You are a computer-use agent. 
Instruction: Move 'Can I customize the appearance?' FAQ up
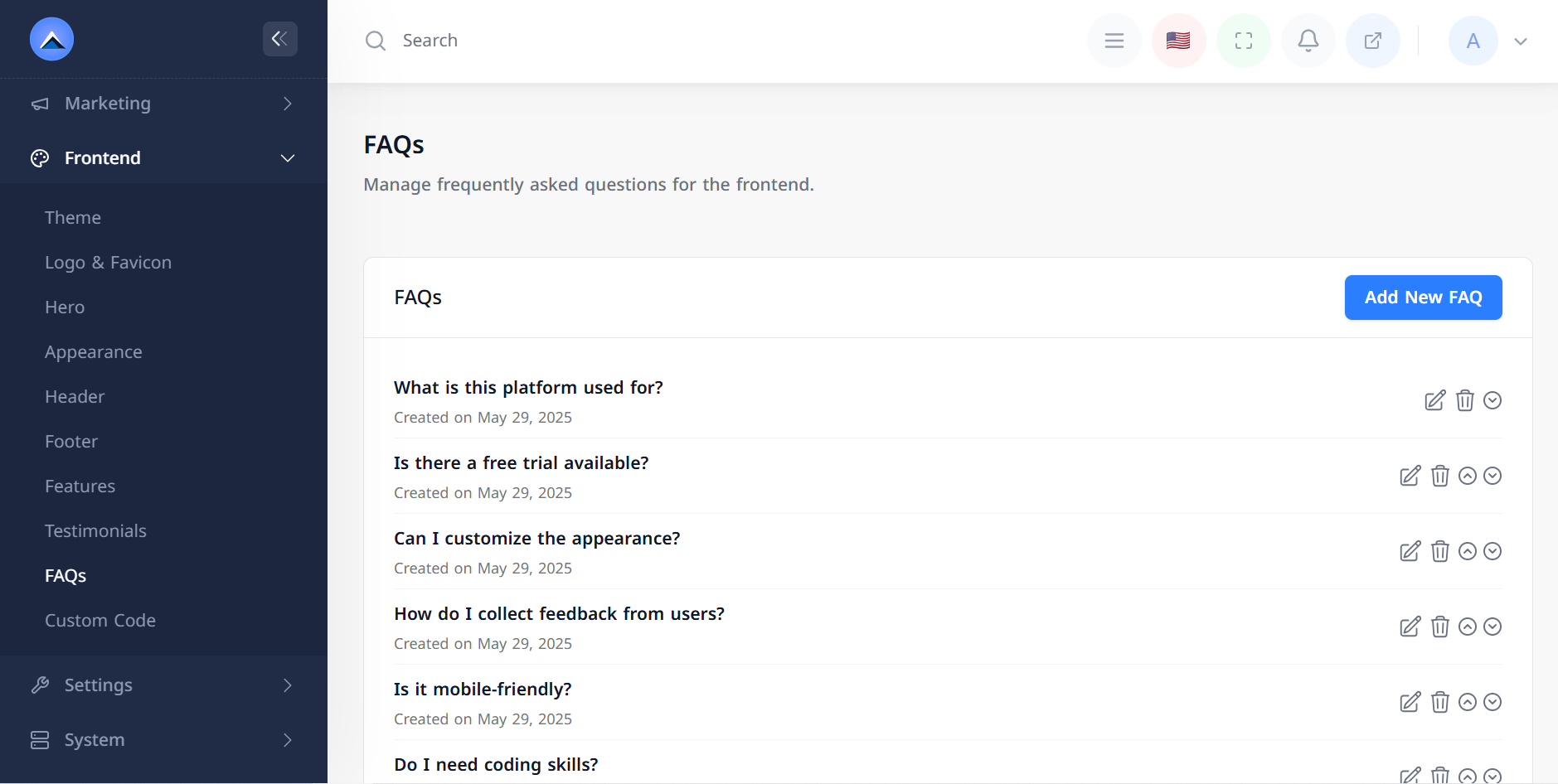coord(1467,552)
